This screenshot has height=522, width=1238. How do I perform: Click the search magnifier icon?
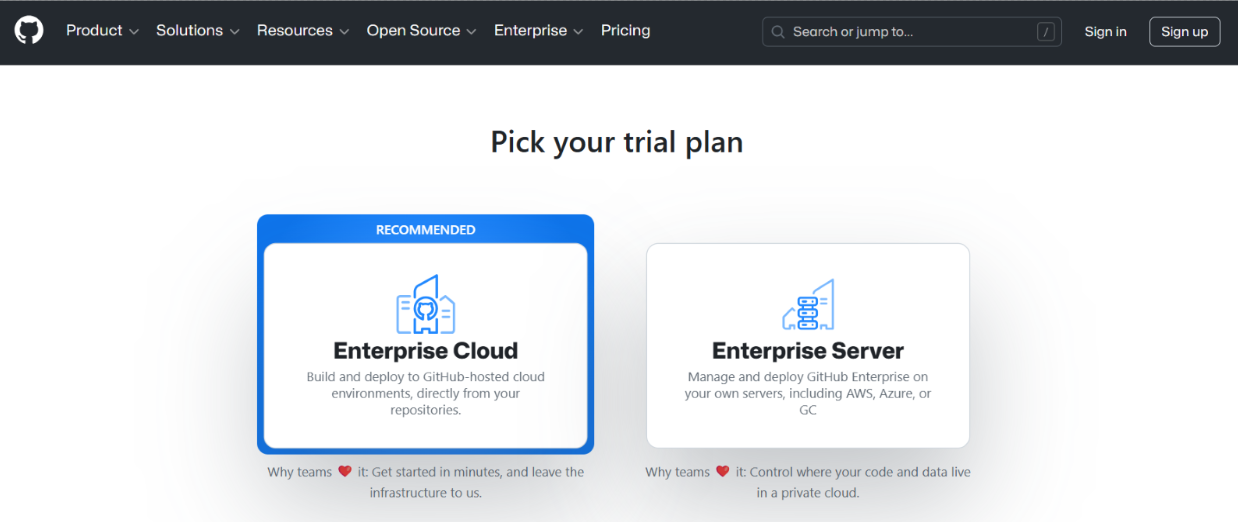(779, 32)
